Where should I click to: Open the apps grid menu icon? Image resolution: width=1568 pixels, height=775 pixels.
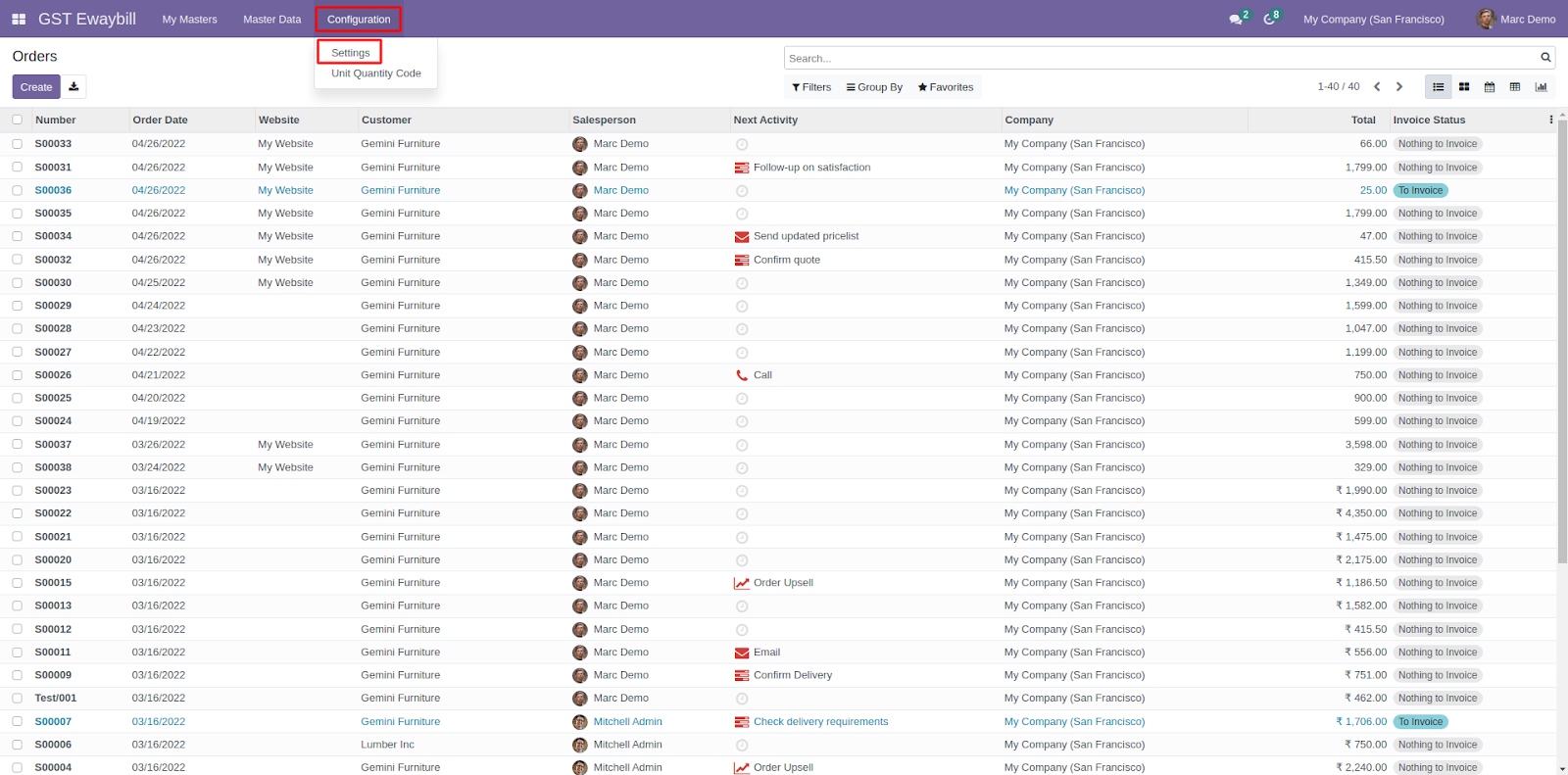pos(19,19)
